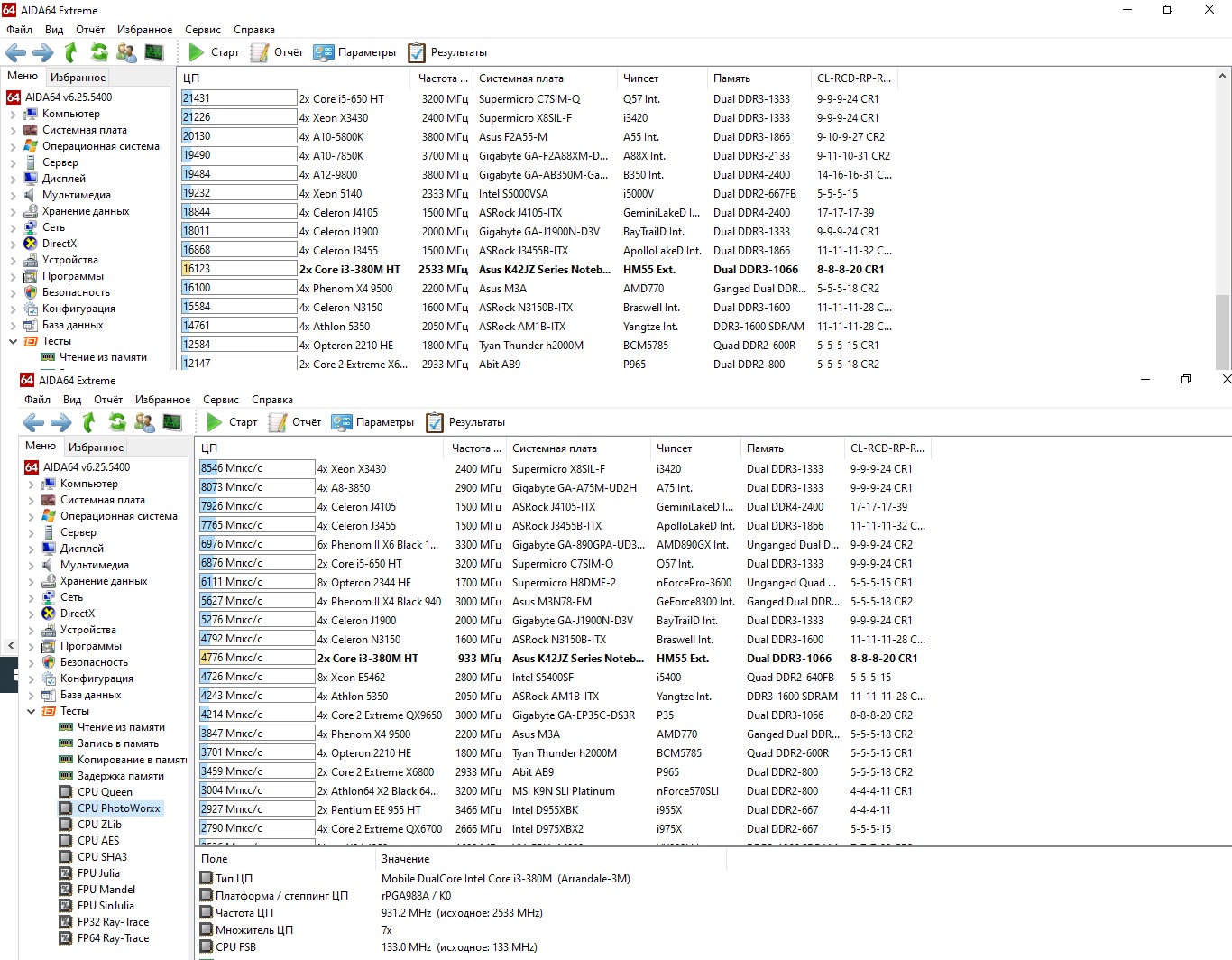1232x960 pixels.
Task: Open the Файл menu in the front window
Action: (37, 400)
